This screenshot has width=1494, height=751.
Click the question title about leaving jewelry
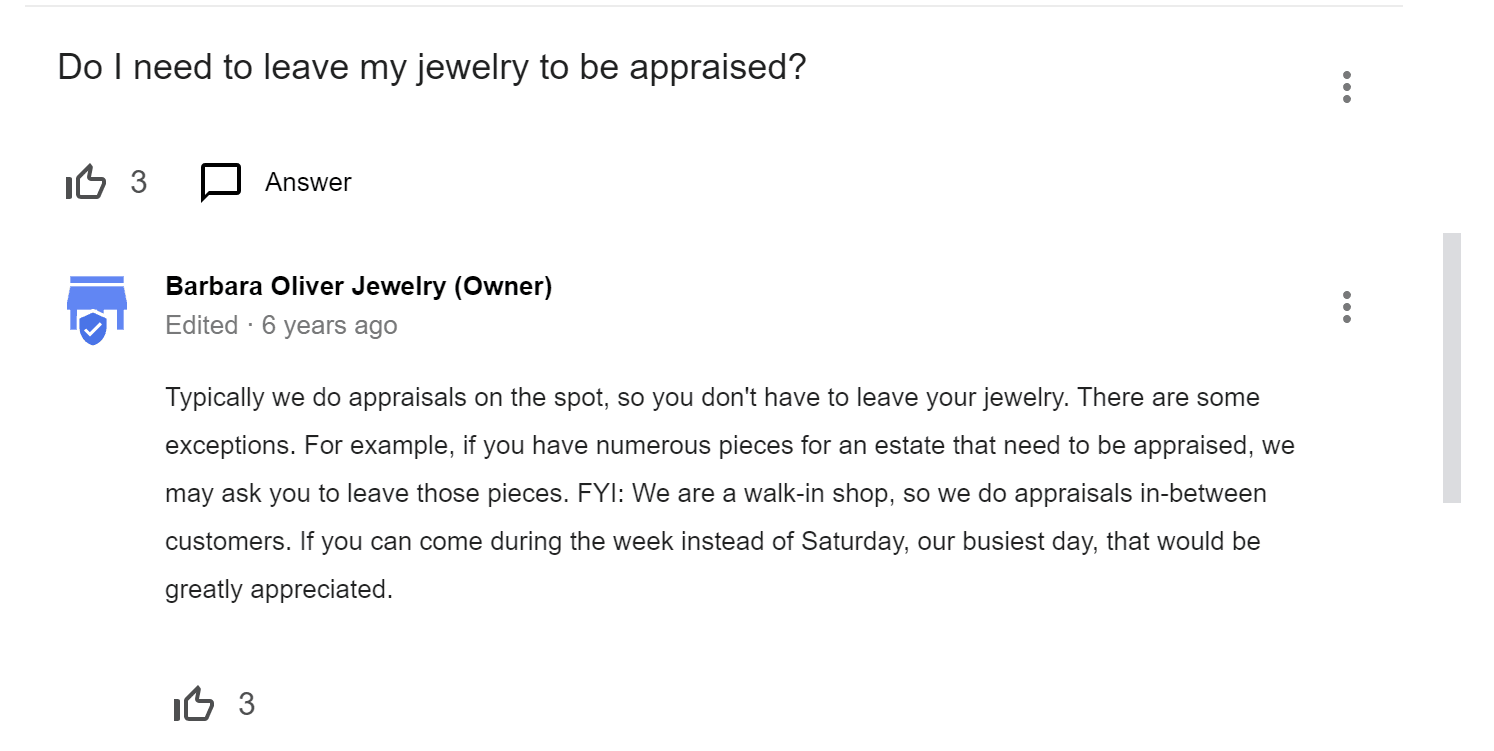(x=431, y=68)
